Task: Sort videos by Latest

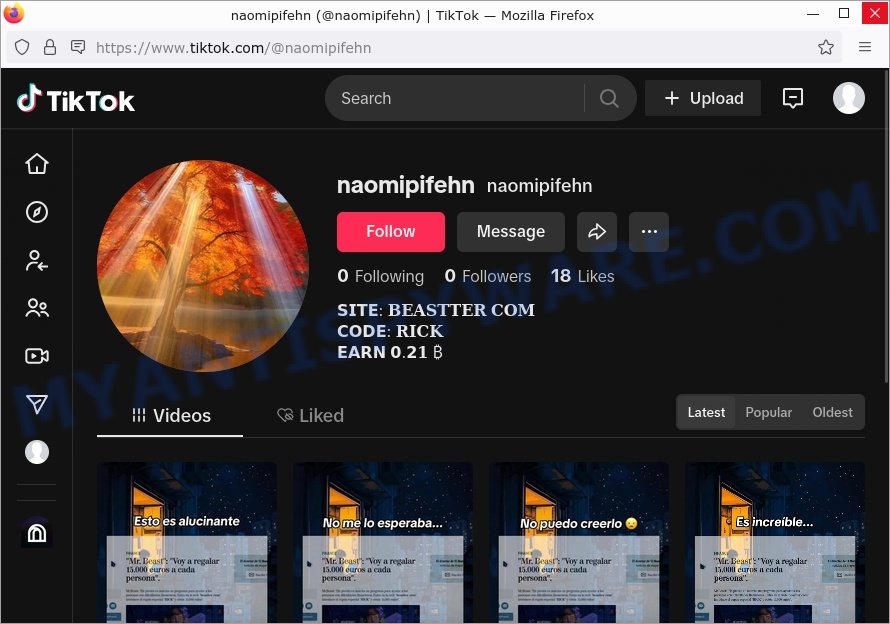Action: pyautogui.click(x=706, y=412)
